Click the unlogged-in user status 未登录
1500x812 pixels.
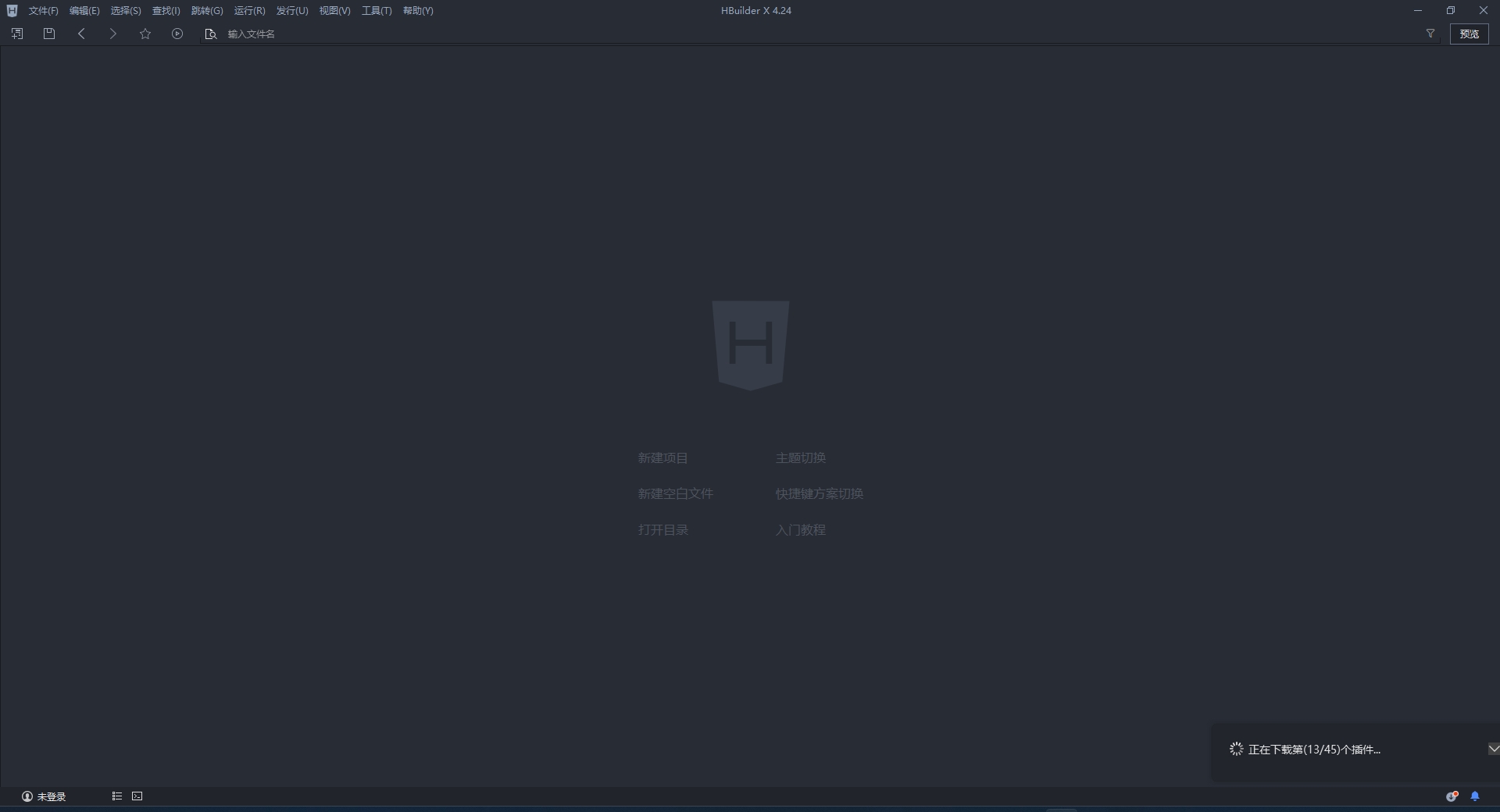click(x=44, y=796)
